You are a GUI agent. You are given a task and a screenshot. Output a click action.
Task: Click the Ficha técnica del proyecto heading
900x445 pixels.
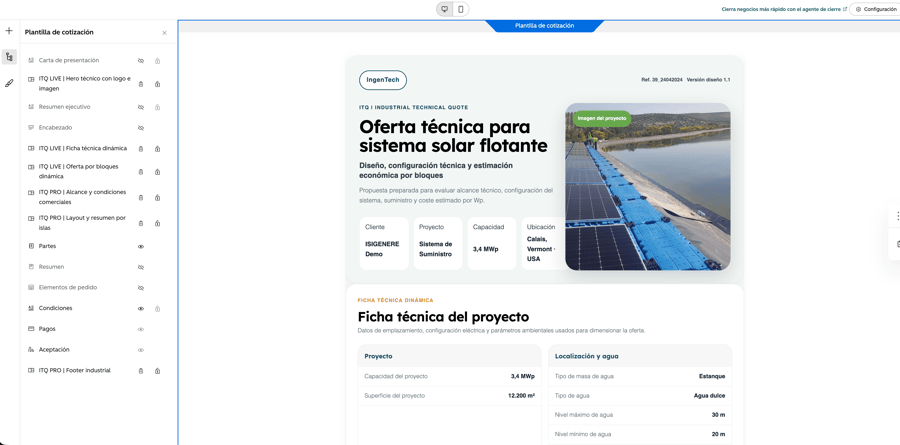pyautogui.click(x=443, y=317)
